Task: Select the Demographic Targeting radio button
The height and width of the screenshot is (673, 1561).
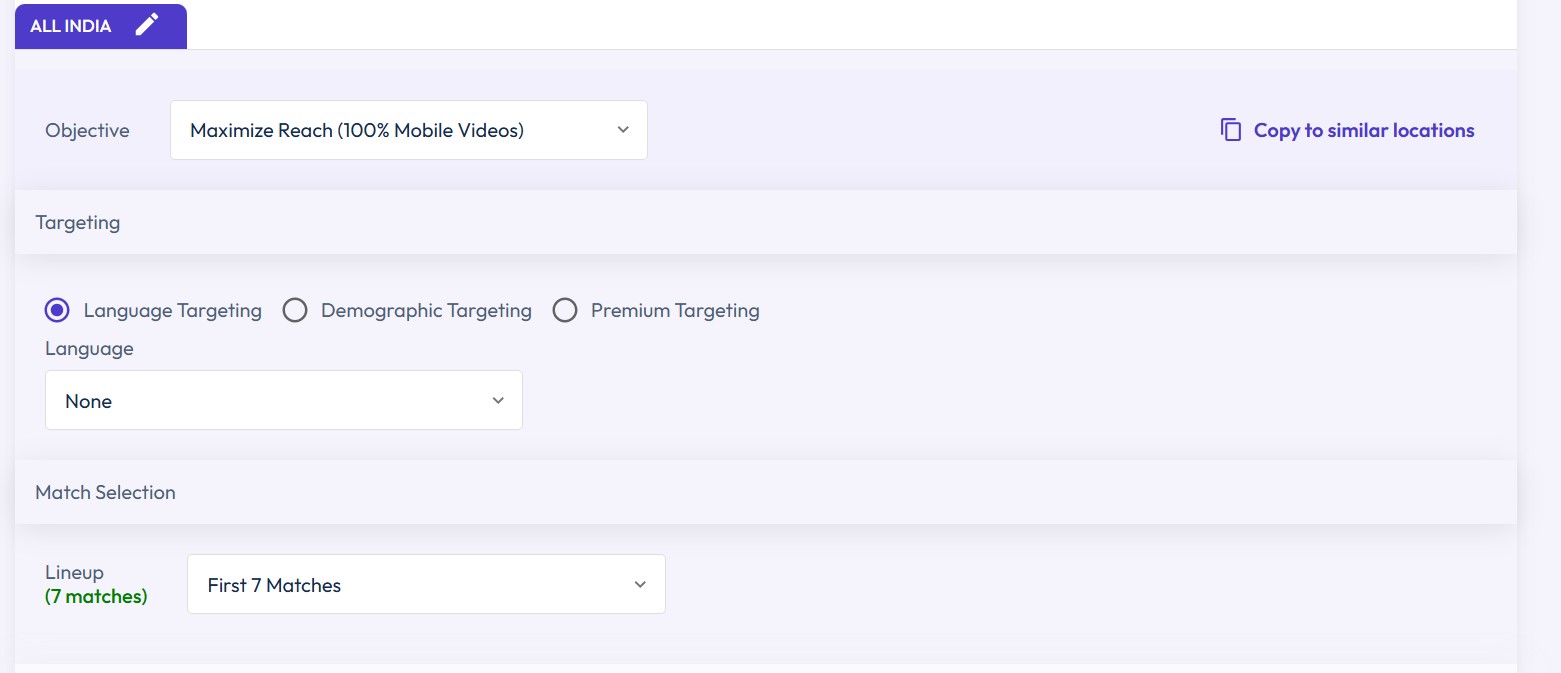Action: (295, 310)
